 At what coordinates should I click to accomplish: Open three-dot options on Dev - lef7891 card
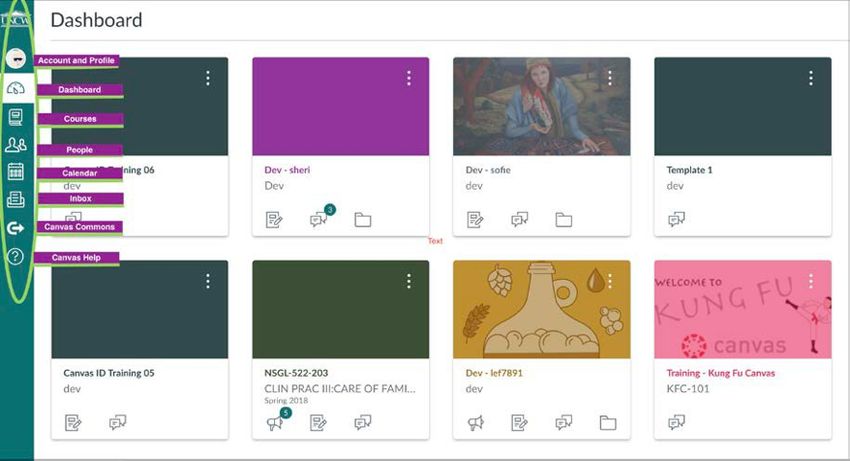pyautogui.click(x=610, y=281)
